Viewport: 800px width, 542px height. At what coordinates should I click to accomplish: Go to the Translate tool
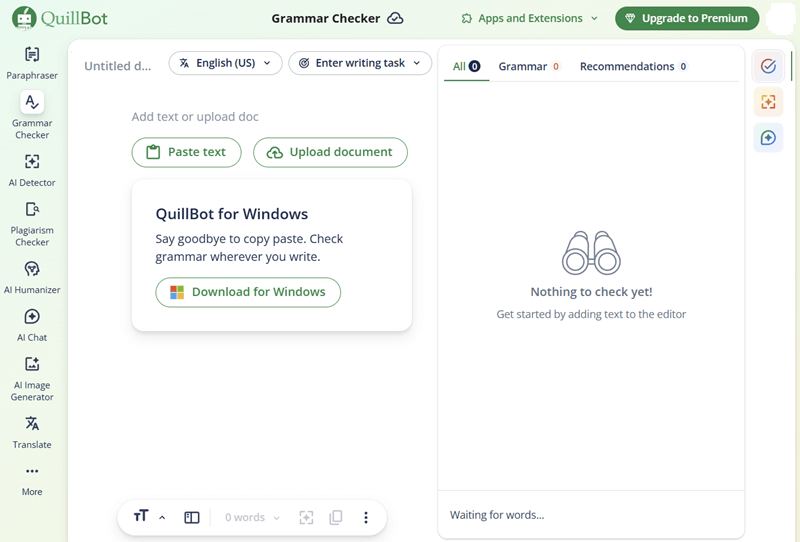(x=32, y=433)
